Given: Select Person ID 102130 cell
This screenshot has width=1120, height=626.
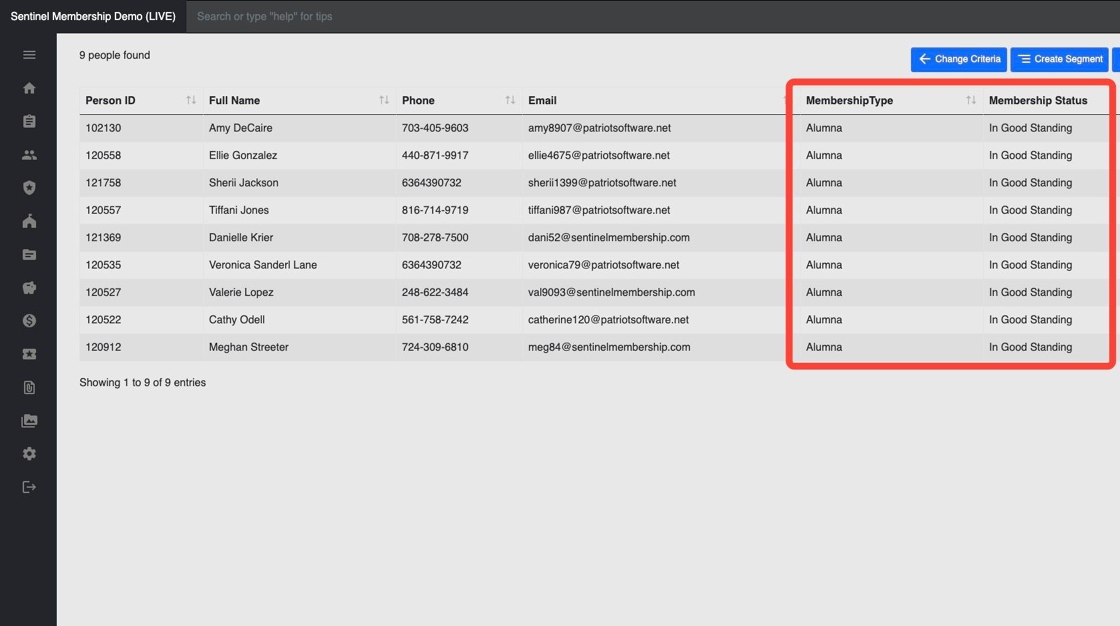Looking at the screenshot, I should [x=104, y=128].
